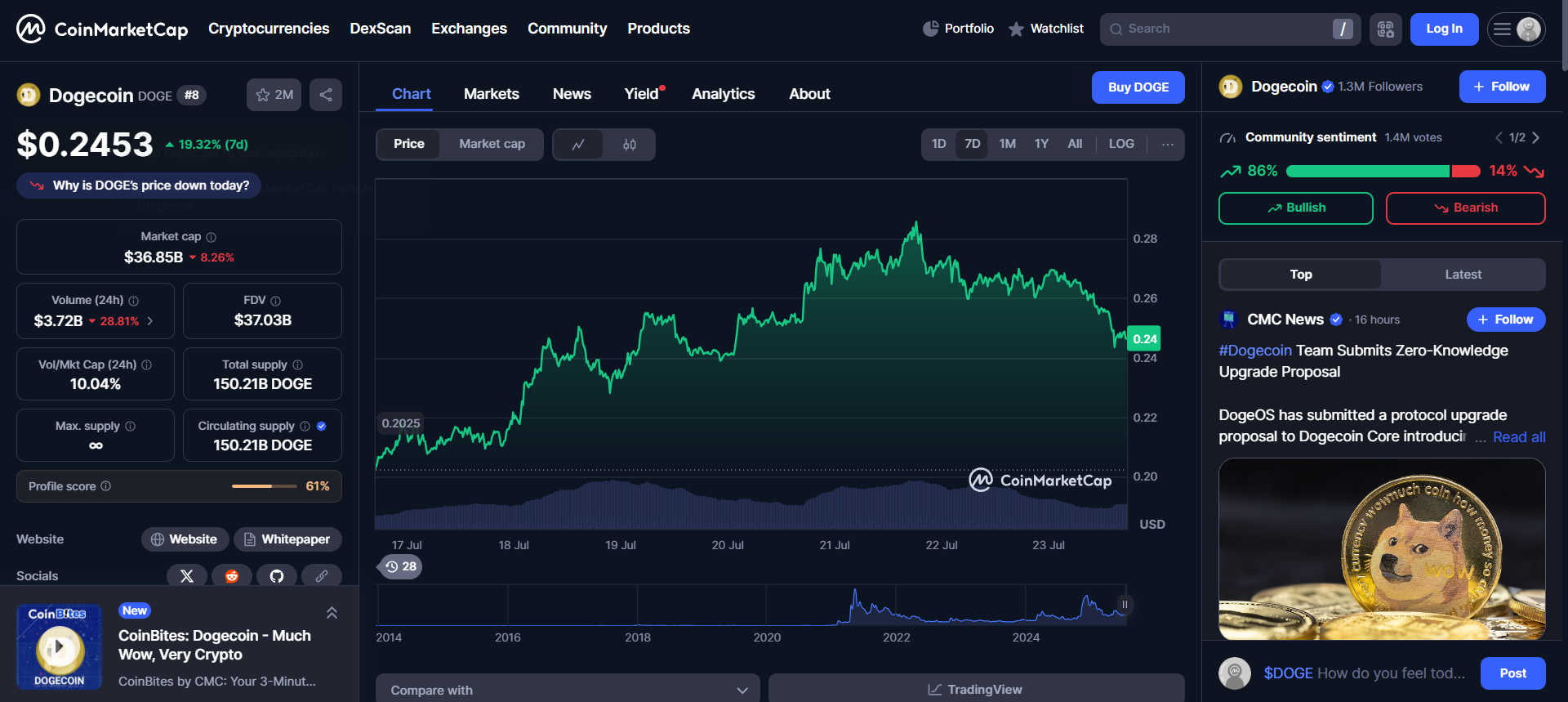Screen dimensions: 1568x702
Task: Open Dogecoin's GitHub social link
Action: click(277, 576)
